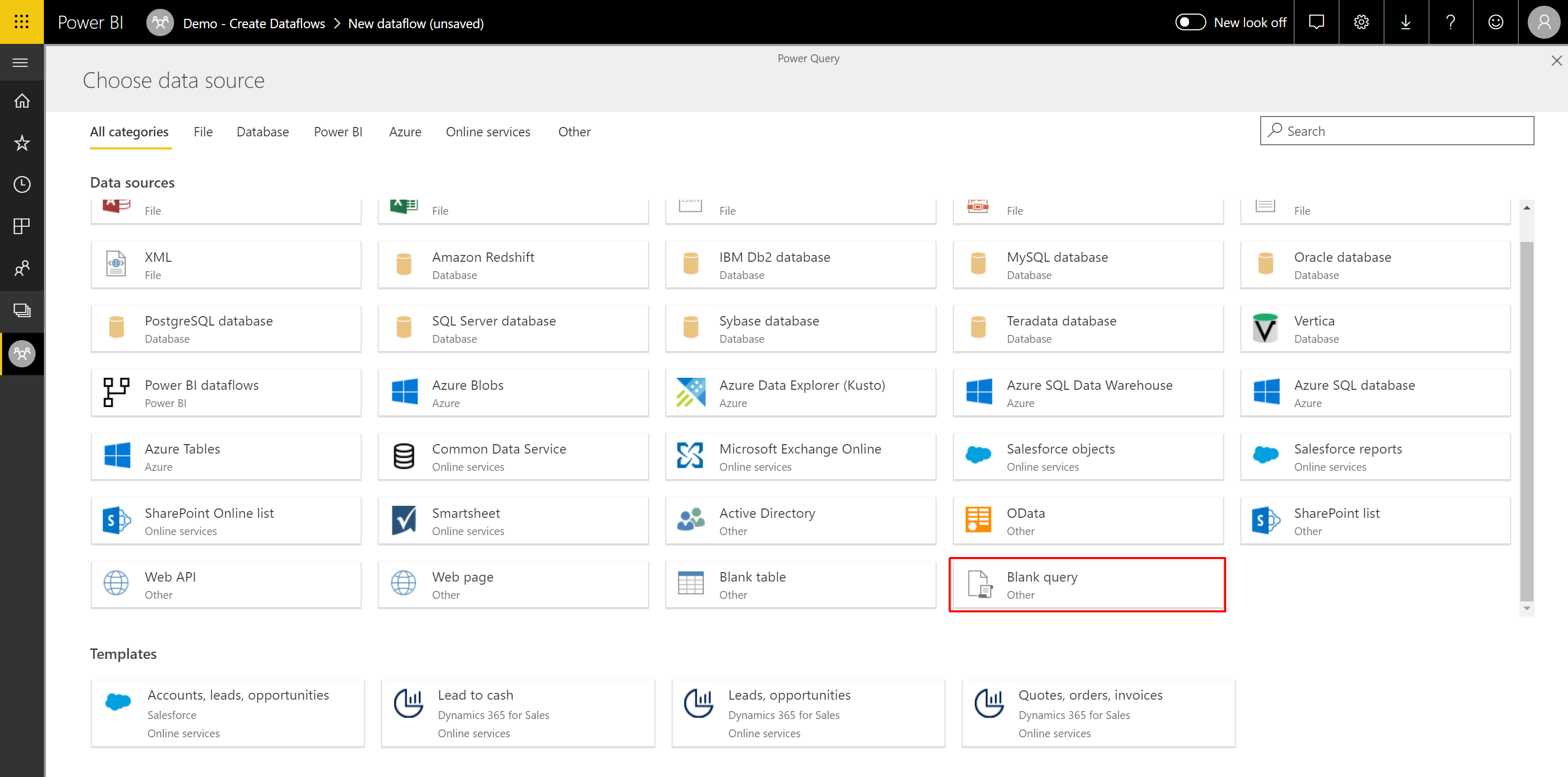The height and width of the screenshot is (777, 1568).
Task: Click the Azure Data Explorer Kusto icon
Action: click(x=690, y=392)
